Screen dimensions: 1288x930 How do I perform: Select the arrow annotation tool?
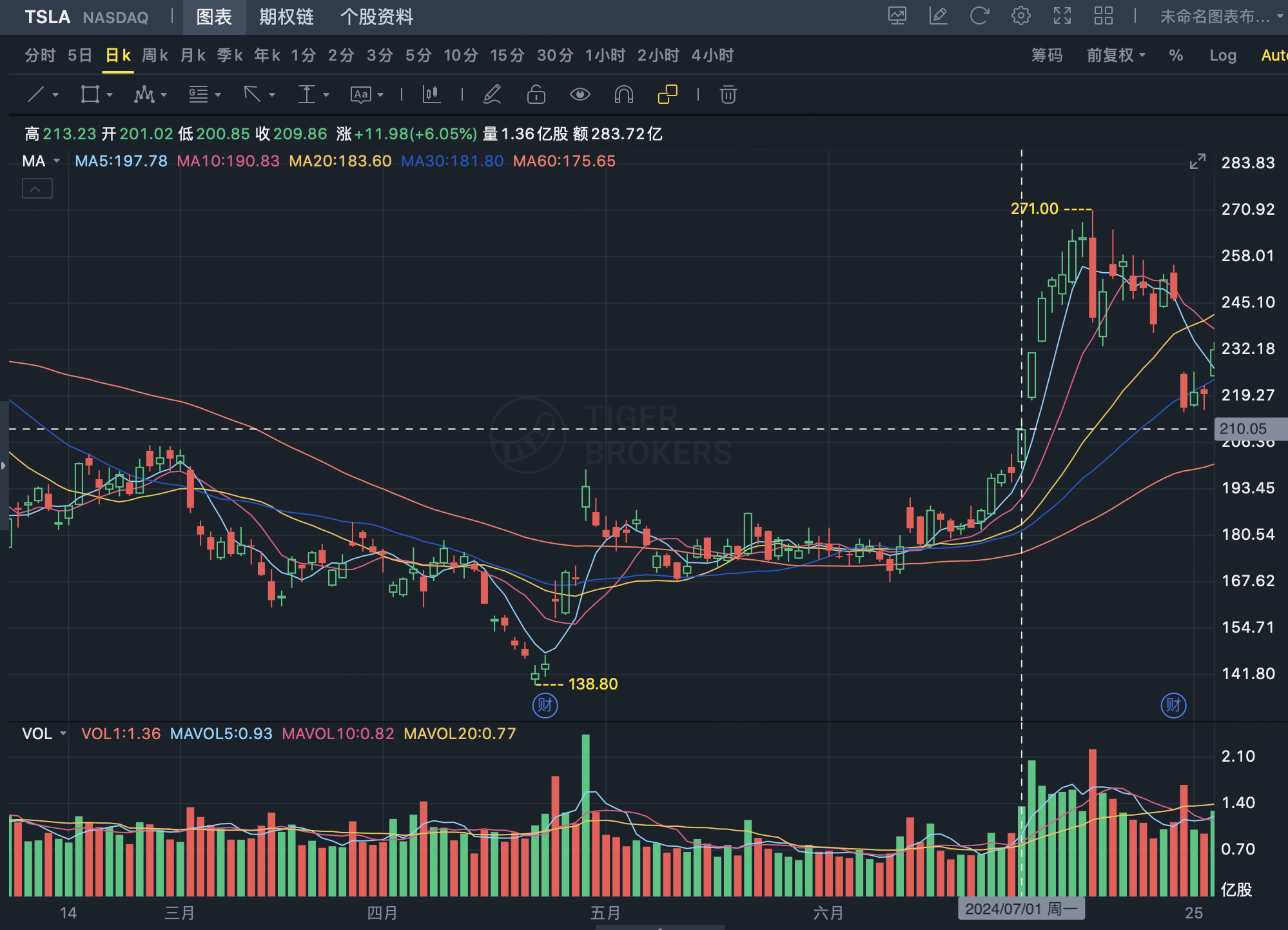click(x=252, y=95)
